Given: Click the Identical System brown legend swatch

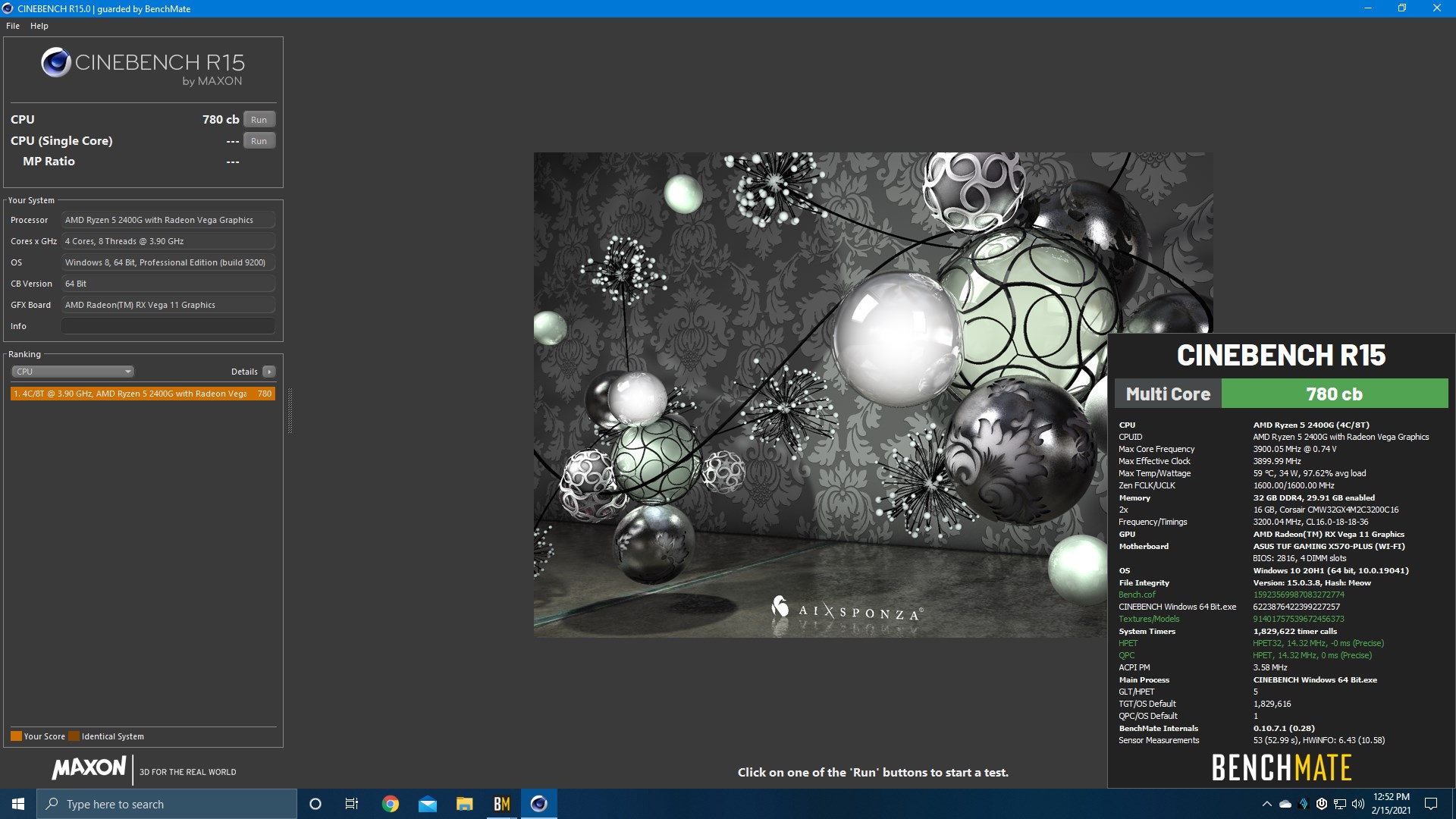Looking at the screenshot, I should pos(74,736).
